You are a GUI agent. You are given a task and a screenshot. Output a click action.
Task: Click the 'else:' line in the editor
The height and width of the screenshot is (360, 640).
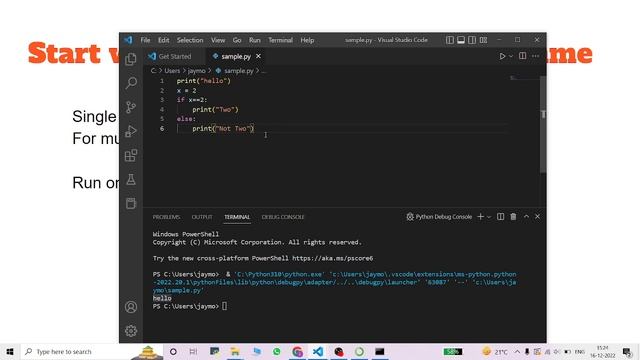tap(186, 119)
